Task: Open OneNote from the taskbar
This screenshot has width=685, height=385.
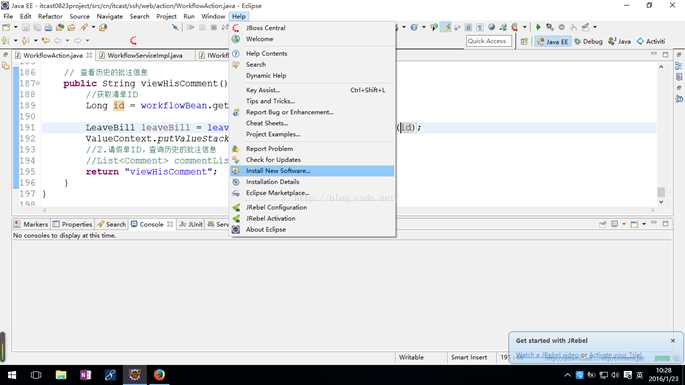Action: pyautogui.click(x=85, y=375)
